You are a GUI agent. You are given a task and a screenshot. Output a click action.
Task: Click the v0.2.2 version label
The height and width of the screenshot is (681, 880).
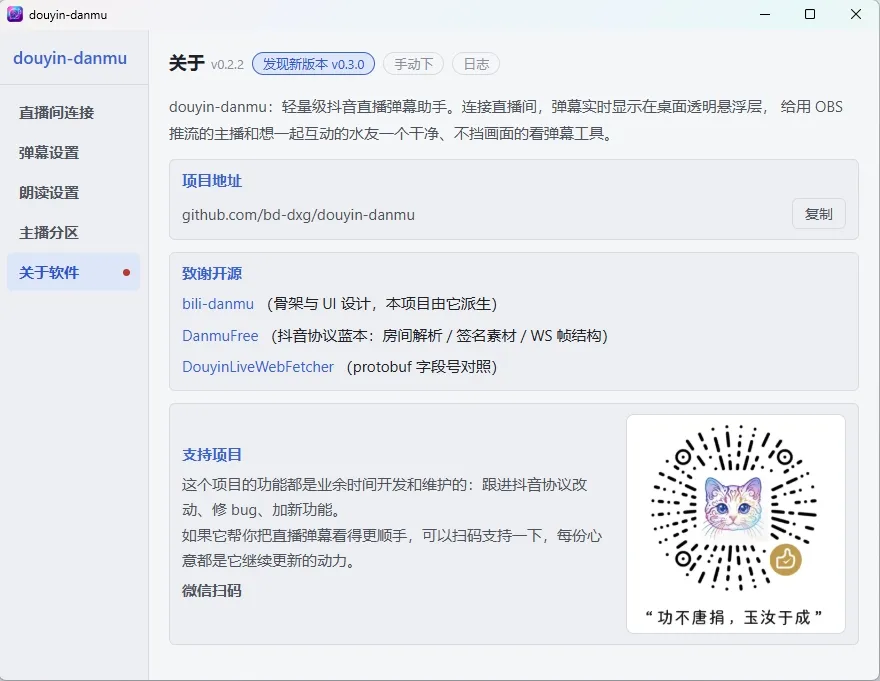point(227,65)
